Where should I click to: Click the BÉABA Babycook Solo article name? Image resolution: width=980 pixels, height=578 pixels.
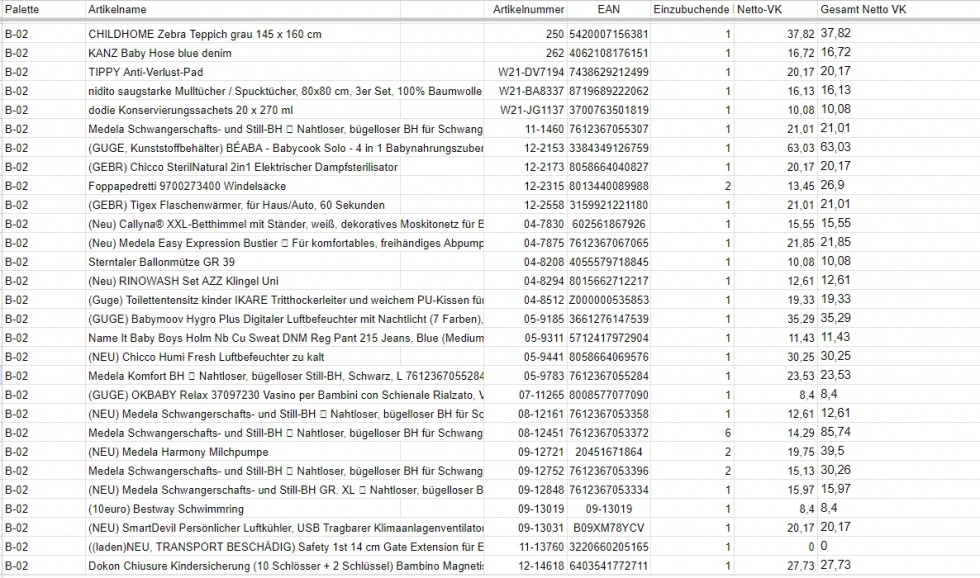286,148
